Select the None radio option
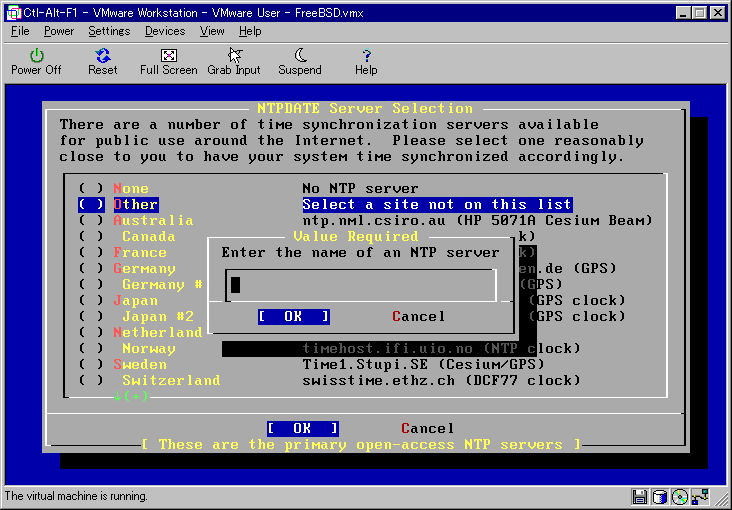This screenshot has height=510, width=732. coord(91,189)
